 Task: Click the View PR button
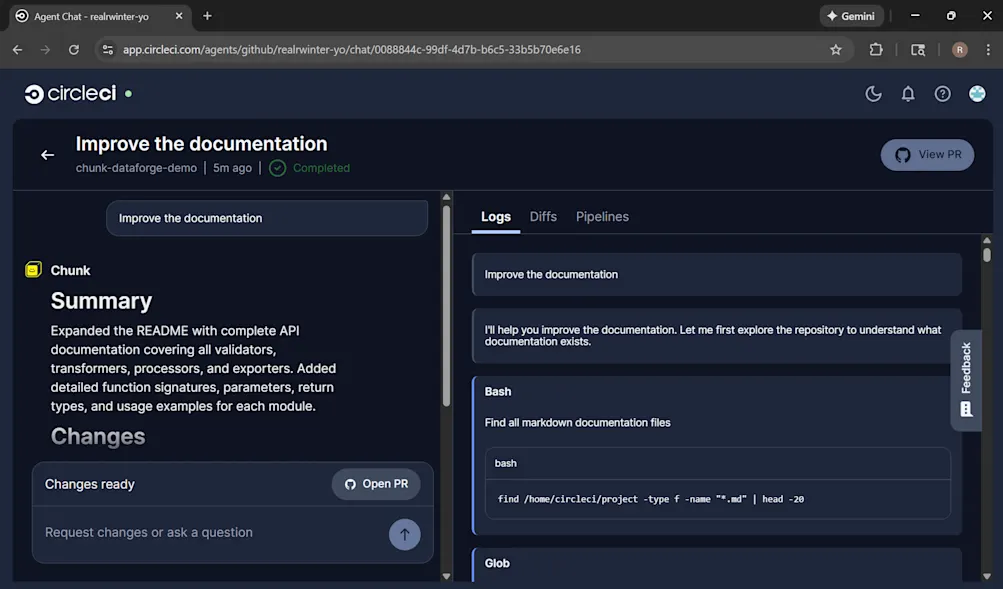(x=927, y=155)
